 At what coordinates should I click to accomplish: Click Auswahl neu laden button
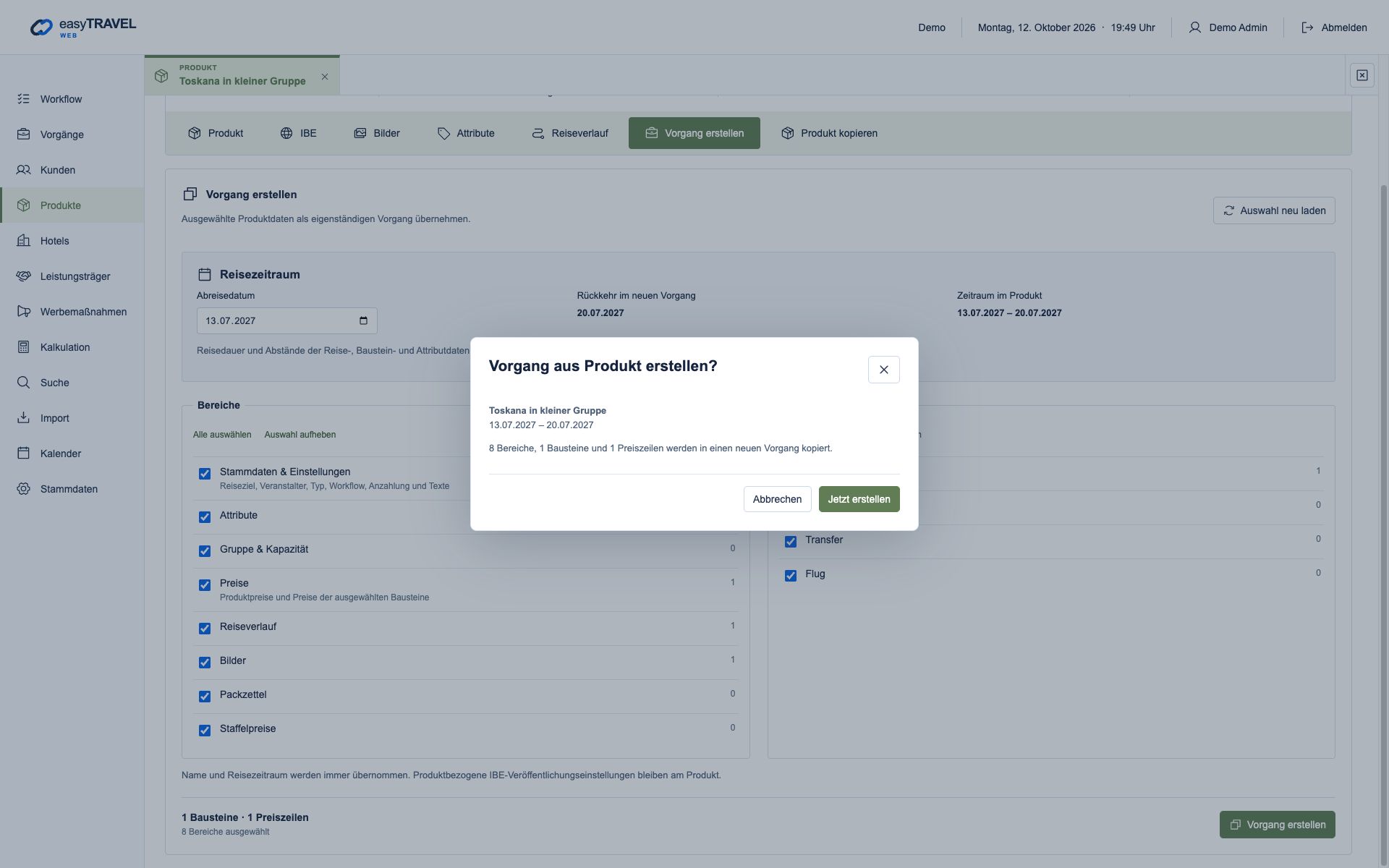(x=1274, y=210)
